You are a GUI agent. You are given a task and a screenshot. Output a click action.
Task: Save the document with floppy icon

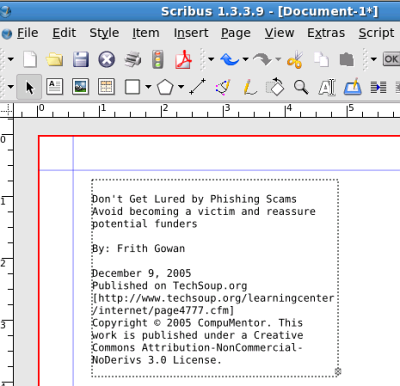click(x=81, y=60)
